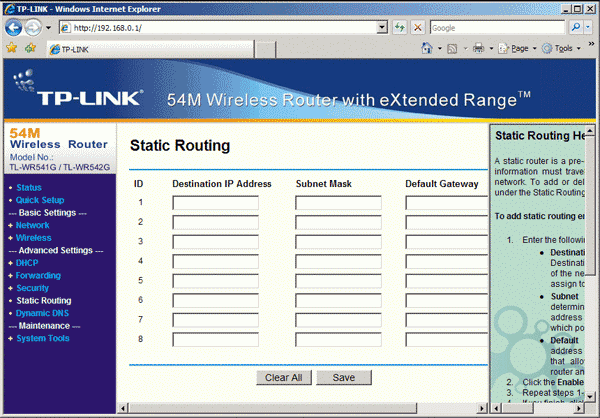The image size is (600, 418).
Task: Click the Add to Favorites star-plus icon
Action: pos(30,48)
